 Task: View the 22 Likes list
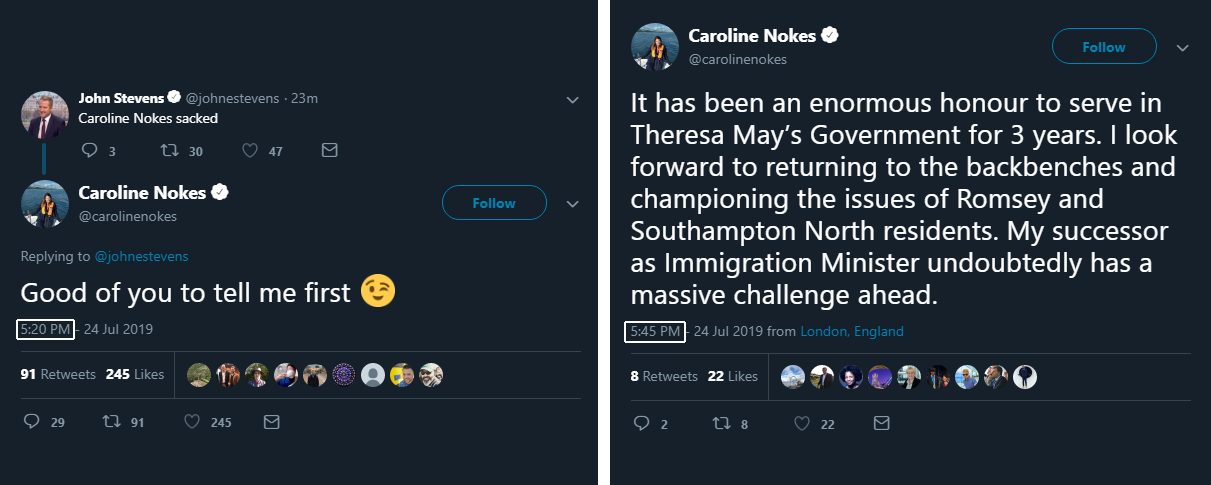[x=732, y=376]
